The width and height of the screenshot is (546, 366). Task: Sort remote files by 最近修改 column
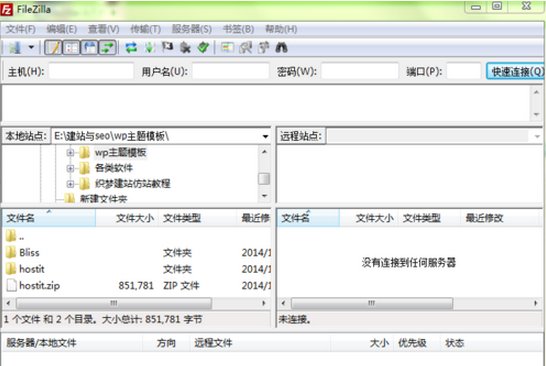pos(500,218)
